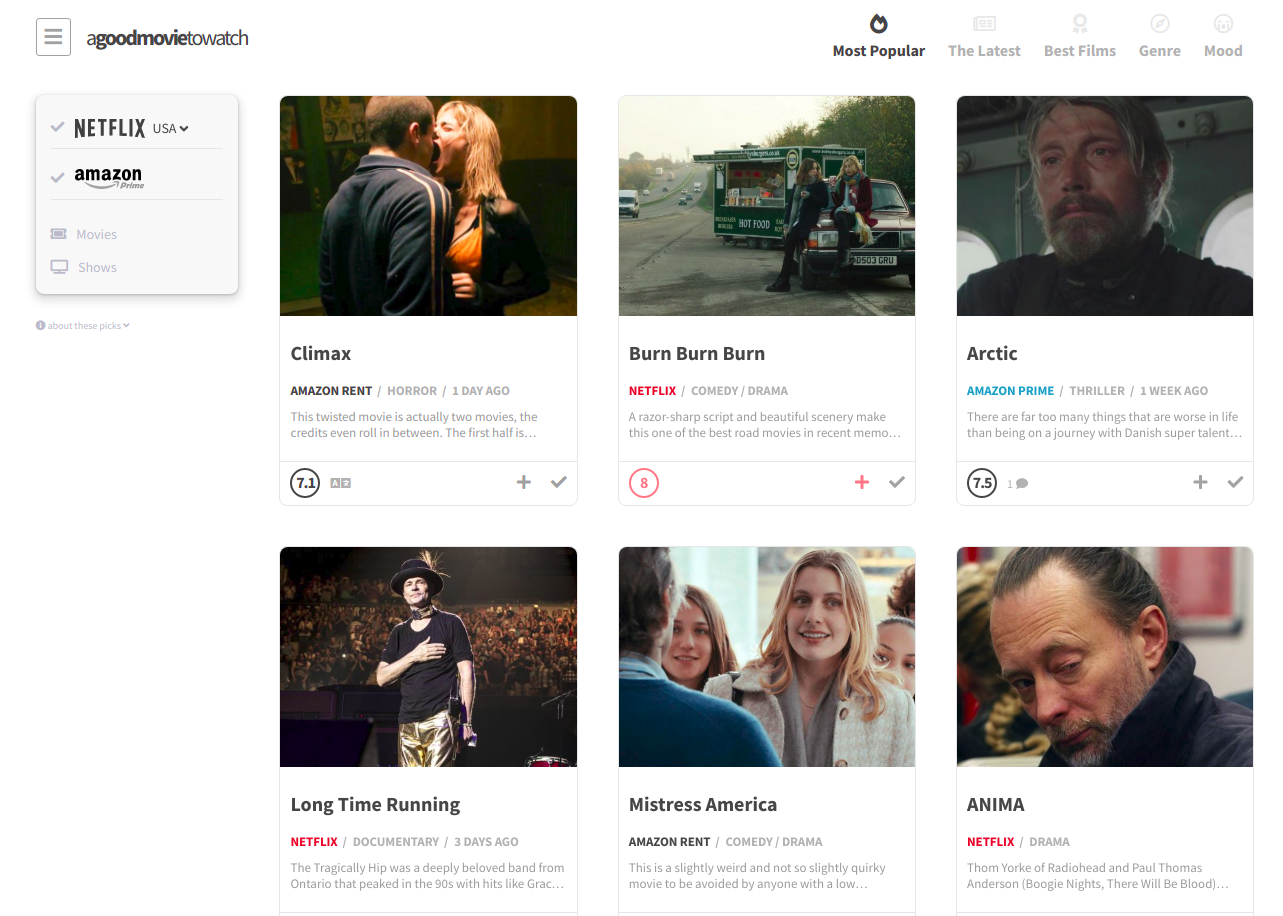Add Arctic to watchlist with plus
This screenshot has height=916, width=1283.
1200,482
